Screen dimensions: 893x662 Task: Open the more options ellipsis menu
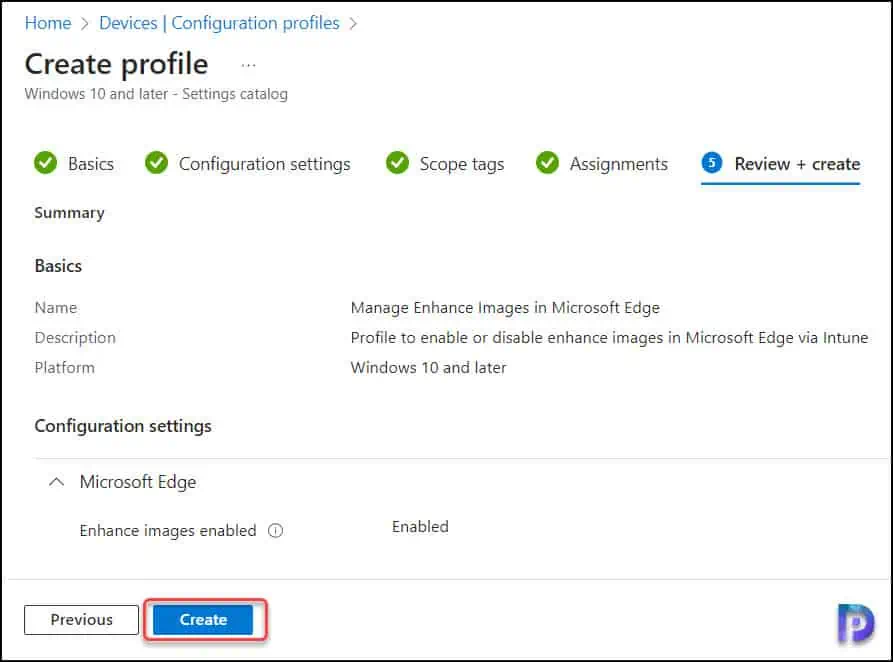[248, 65]
